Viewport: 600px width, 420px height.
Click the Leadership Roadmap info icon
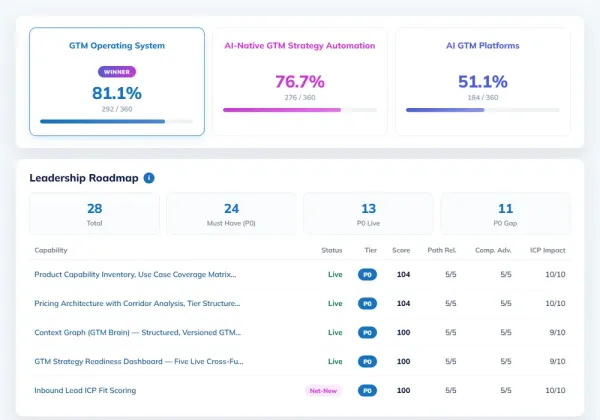149,178
